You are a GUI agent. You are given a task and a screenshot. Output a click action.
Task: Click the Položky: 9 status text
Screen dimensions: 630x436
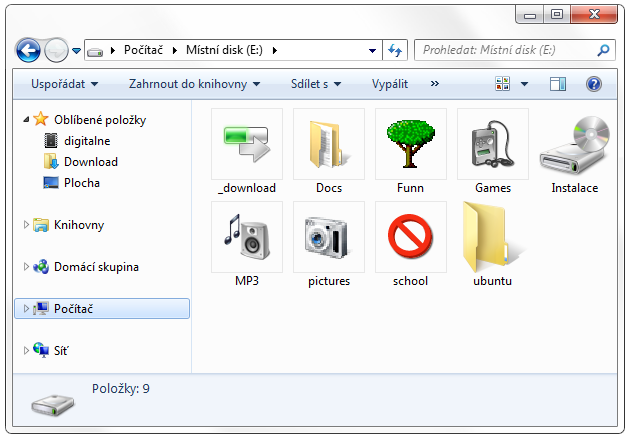coord(121,389)
